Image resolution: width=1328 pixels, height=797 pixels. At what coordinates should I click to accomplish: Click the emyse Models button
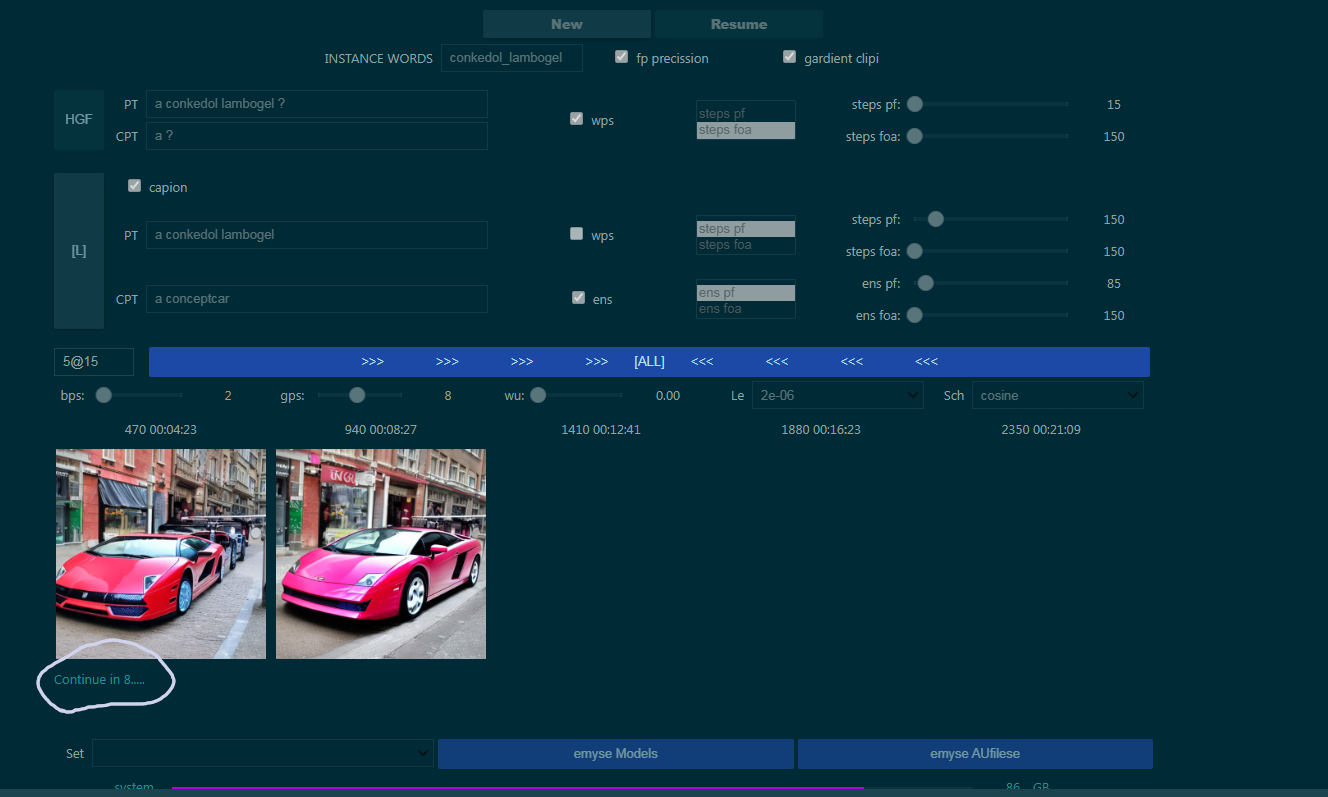click(x=616, y=753)
